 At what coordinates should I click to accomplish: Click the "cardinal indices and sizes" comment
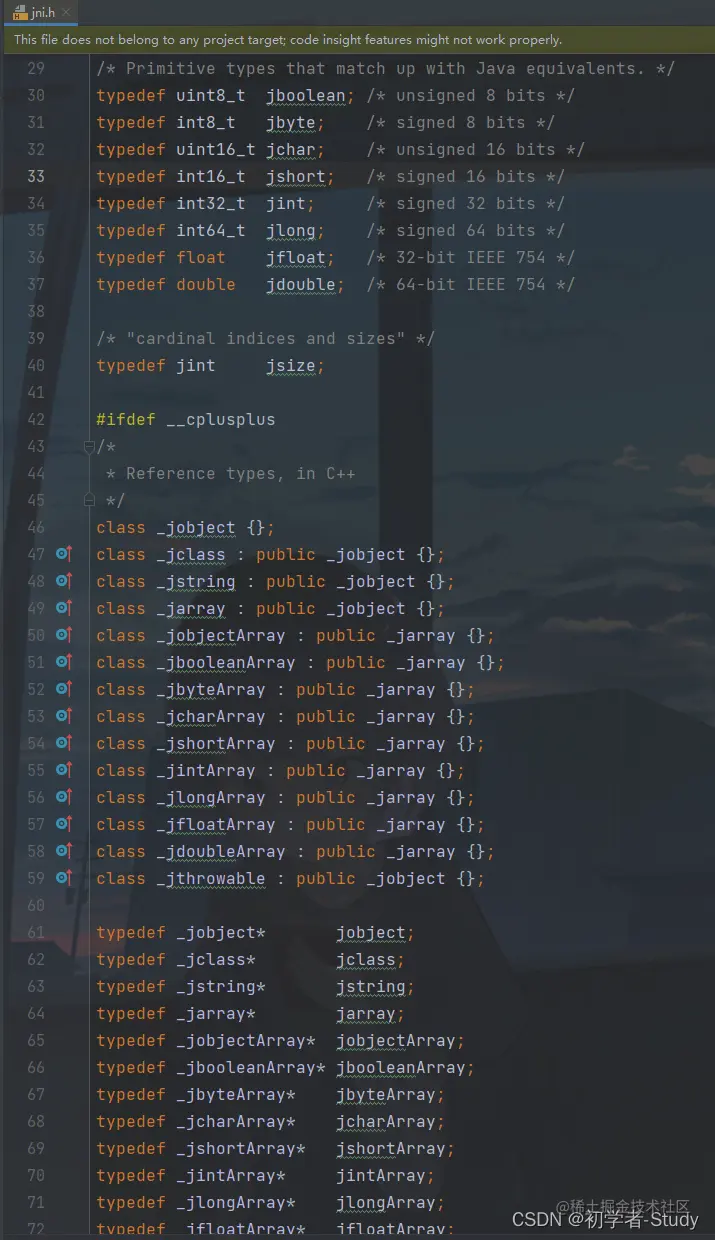(266, 339)
